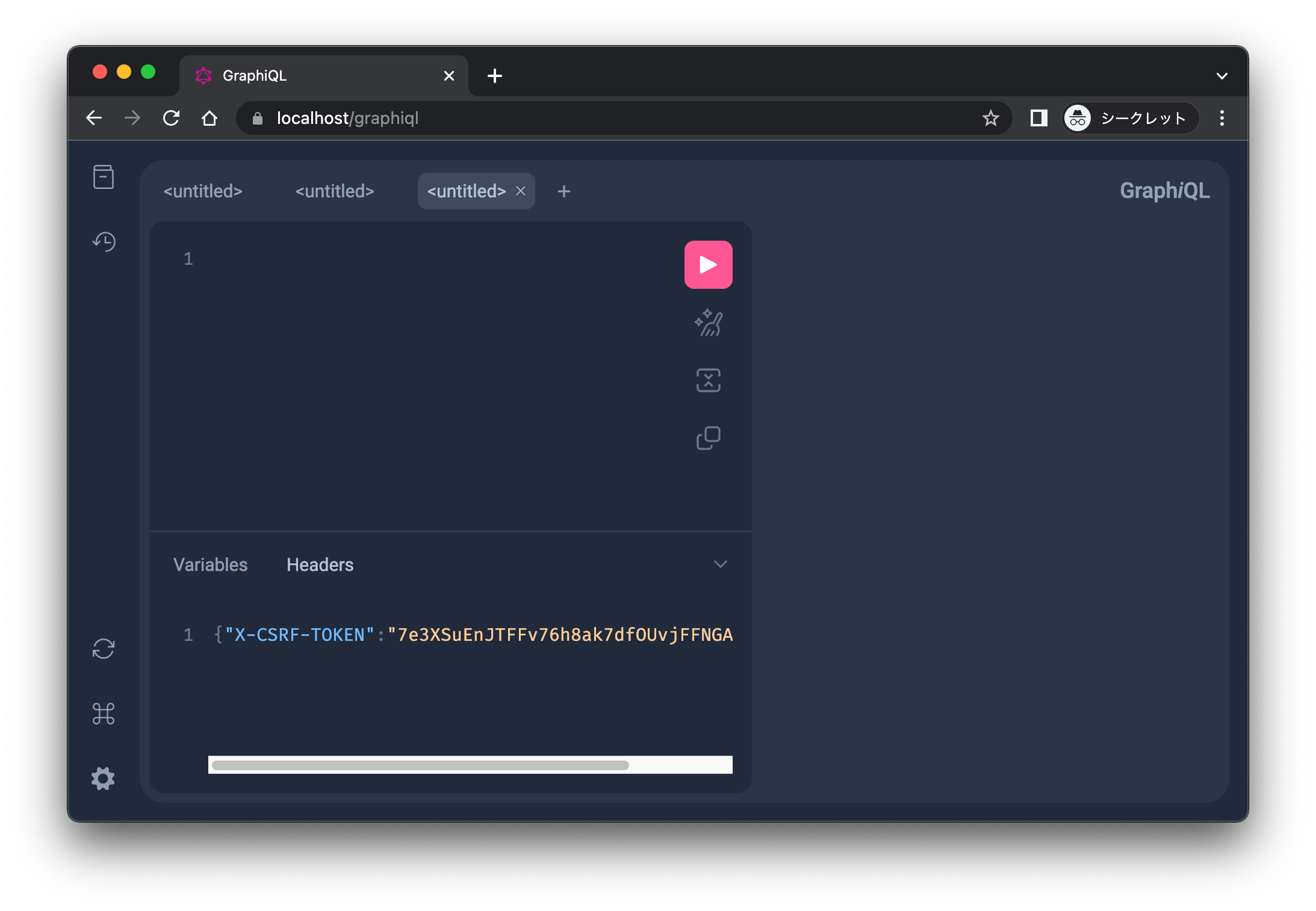Re-fetch the GraphQL schema
This screenshot has width=1316, height=911.
coord(104,649)
